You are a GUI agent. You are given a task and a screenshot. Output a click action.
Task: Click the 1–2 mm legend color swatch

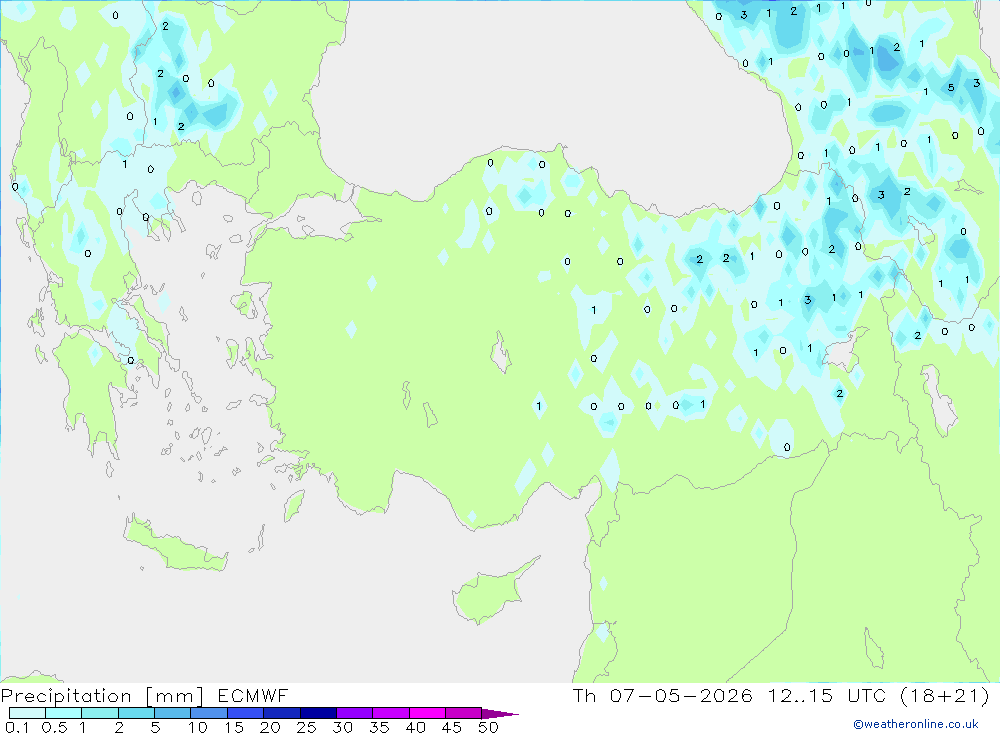point(99,713)
